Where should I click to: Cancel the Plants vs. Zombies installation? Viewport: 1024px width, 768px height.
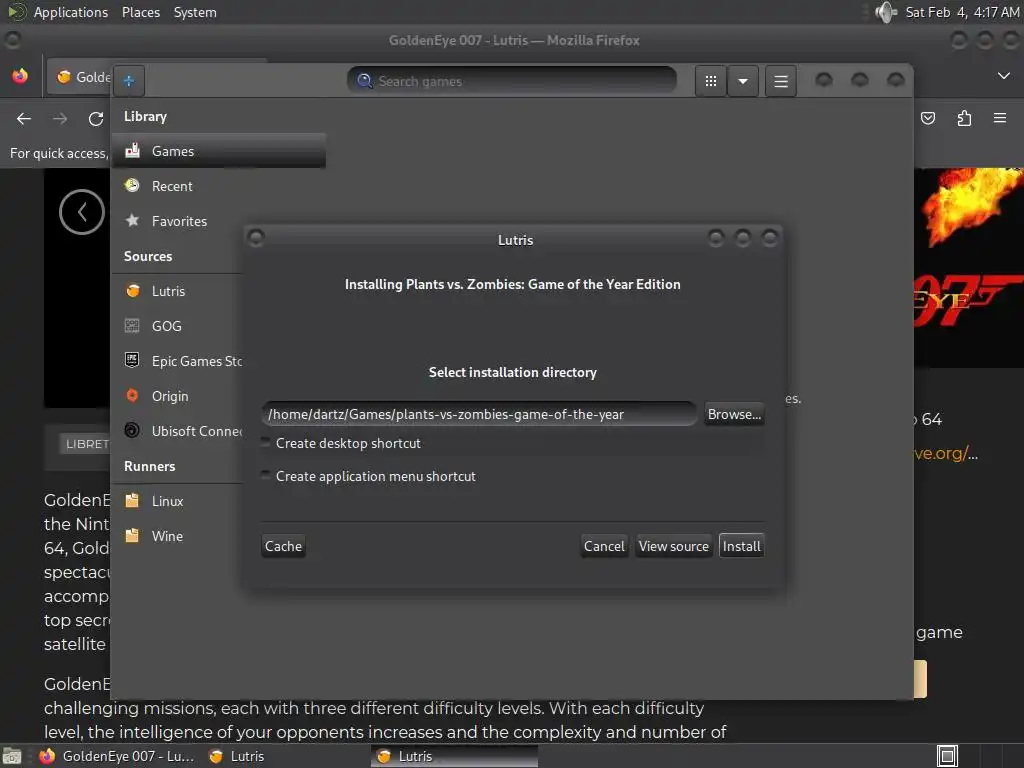click(x=604, y=546)
